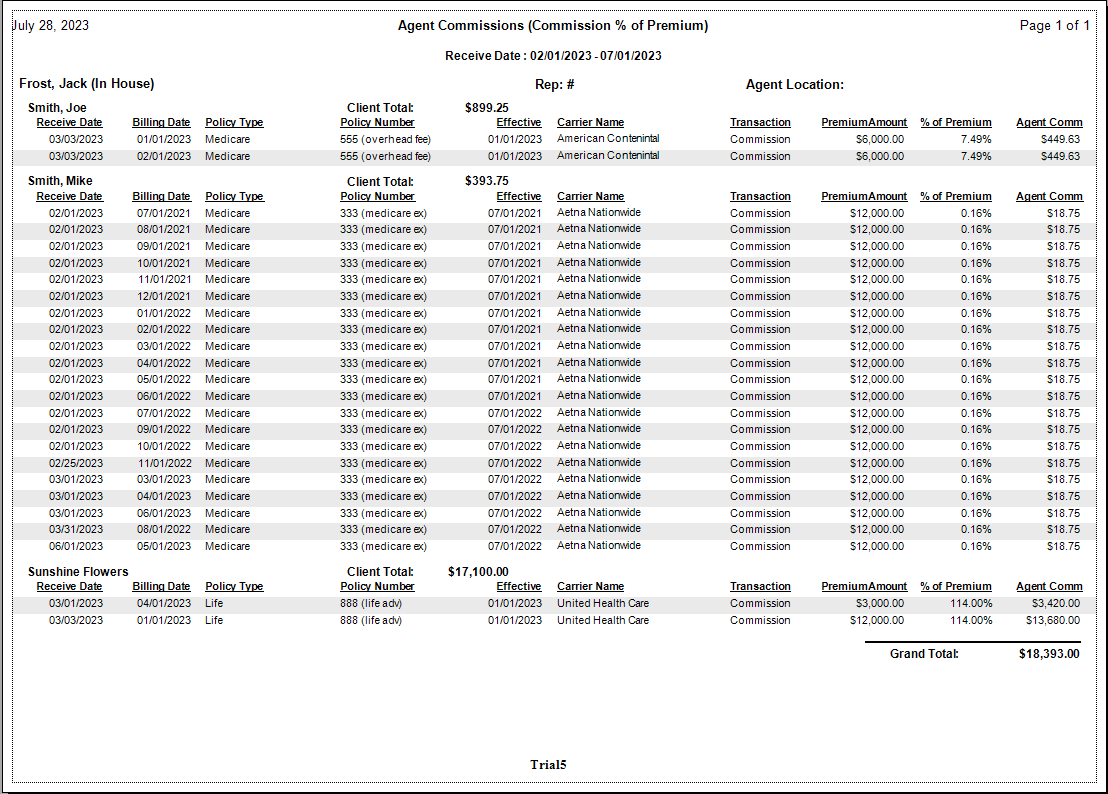1108x794 pixels.
Task: Click the Policy Type column header
Action: coord(233,122)
